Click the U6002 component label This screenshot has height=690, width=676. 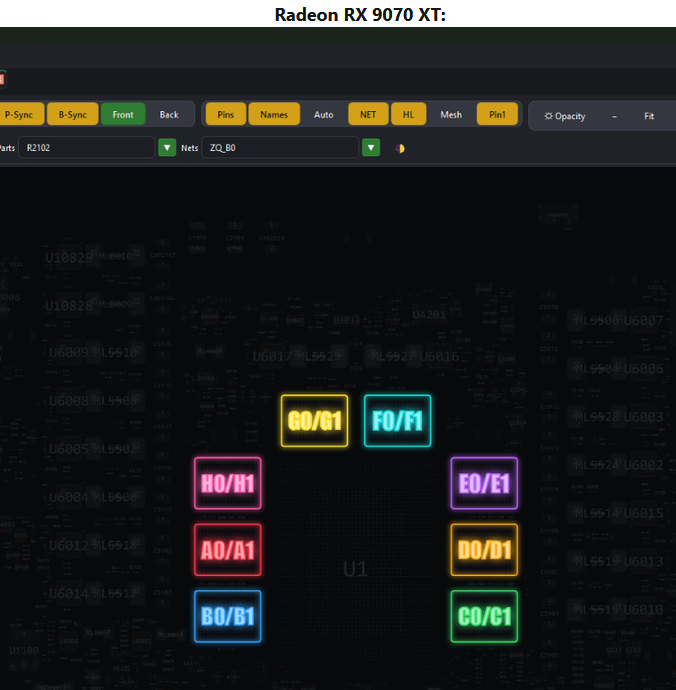click(x=643, y=465)
